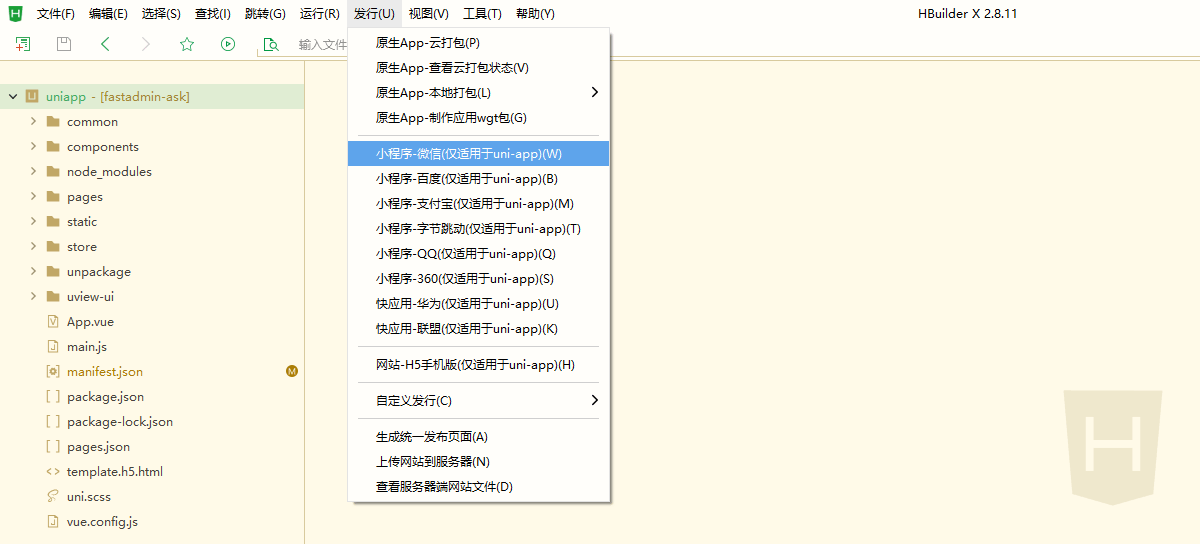The width and height of the screenshot is (1200, 544).
Task: Choose 查看服务器端网站文件(D)
Action: coord(478,487)
